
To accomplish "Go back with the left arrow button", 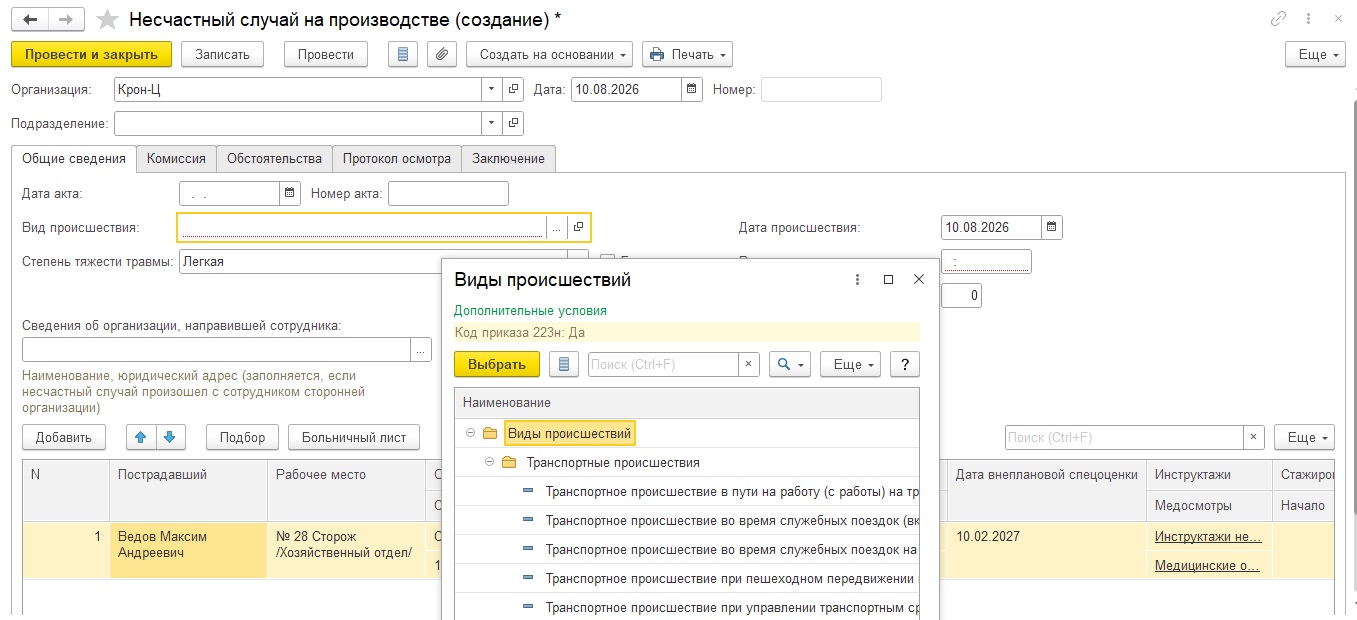I will click(29, 19).
